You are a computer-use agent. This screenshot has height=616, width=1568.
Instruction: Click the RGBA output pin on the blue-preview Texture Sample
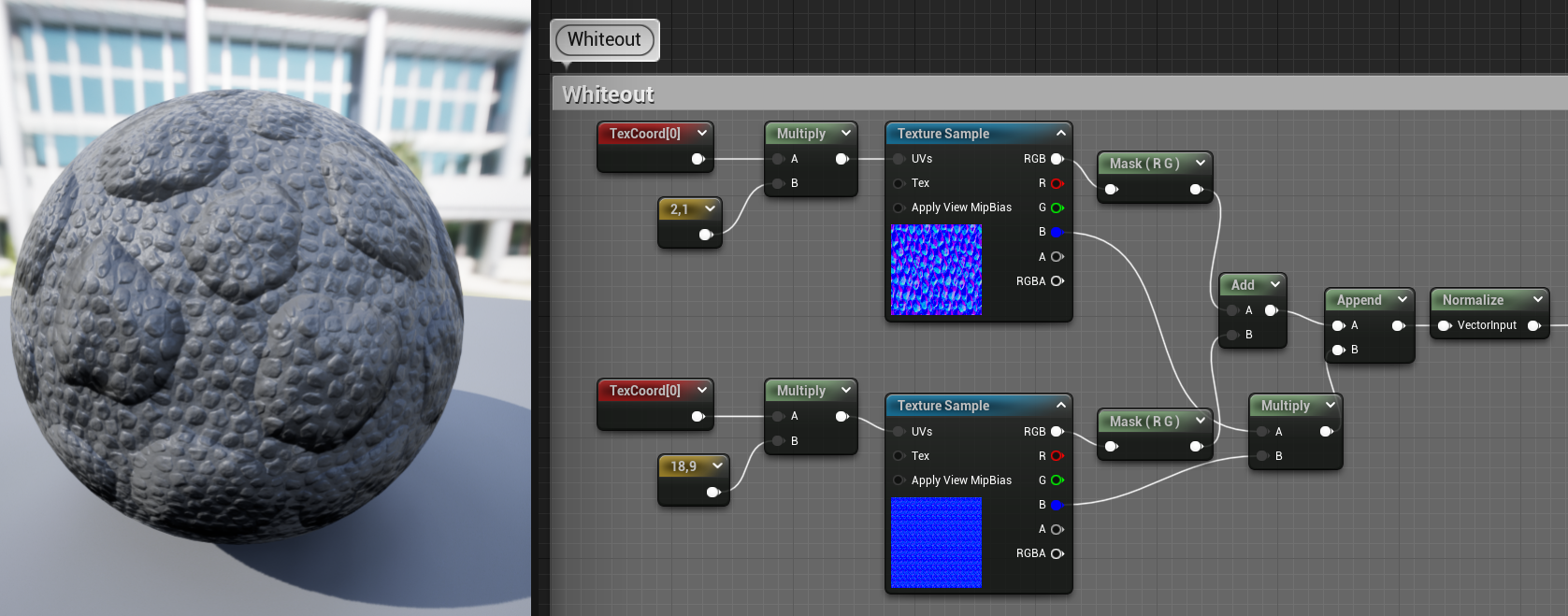[1057, 553]
